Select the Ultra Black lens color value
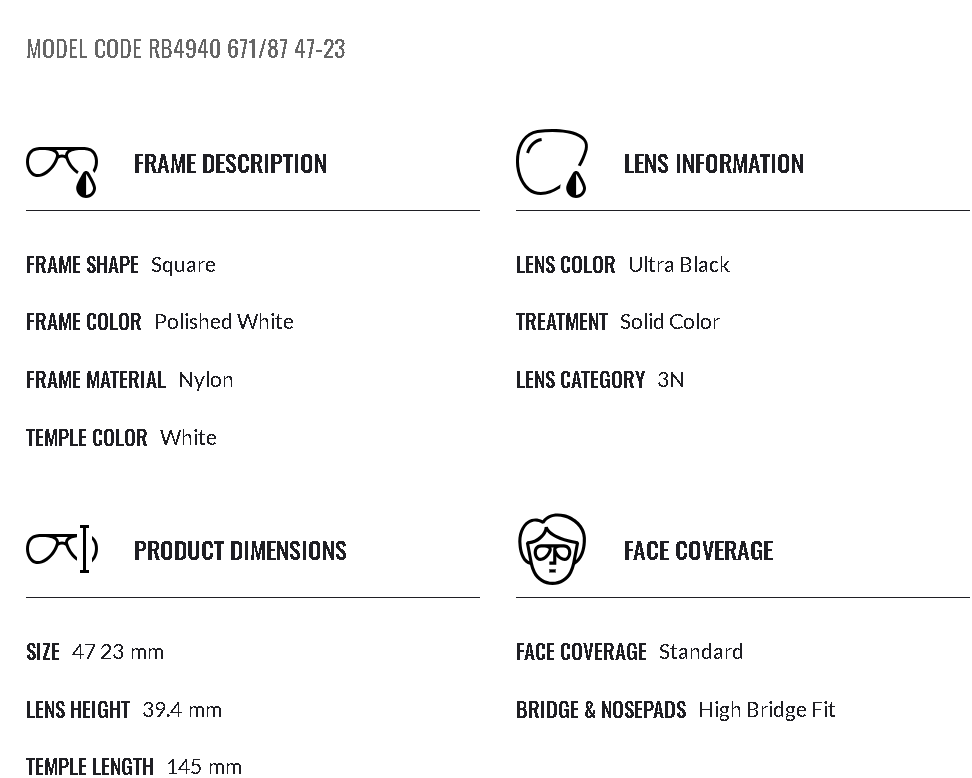 tap(679, 265)
